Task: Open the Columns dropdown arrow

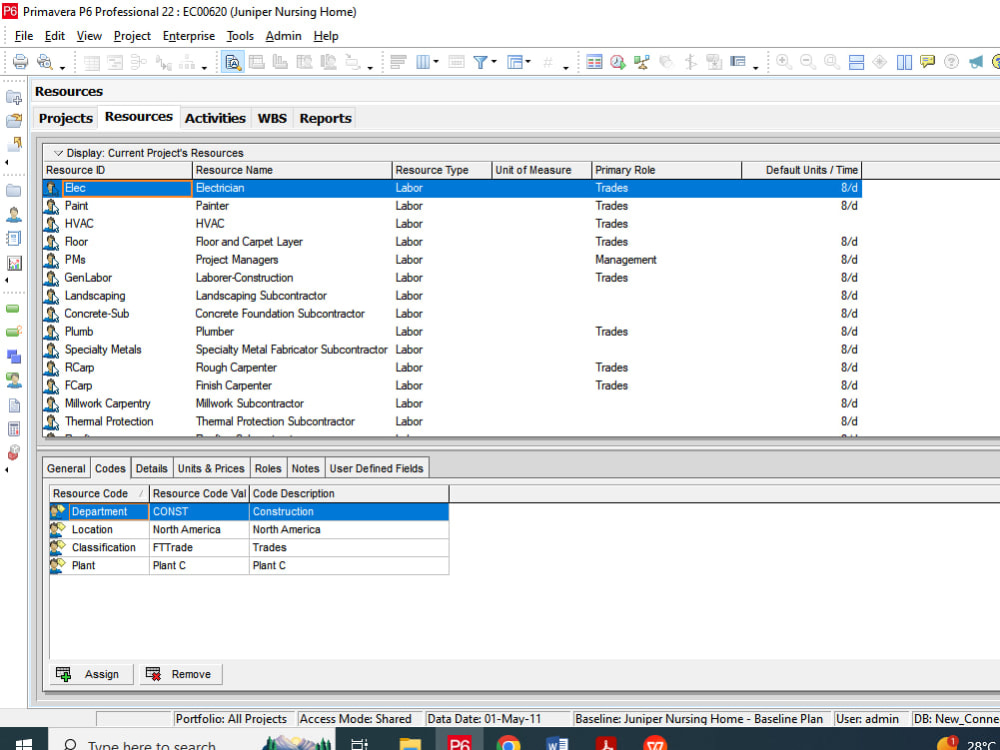Action: (x=436, y=62)
